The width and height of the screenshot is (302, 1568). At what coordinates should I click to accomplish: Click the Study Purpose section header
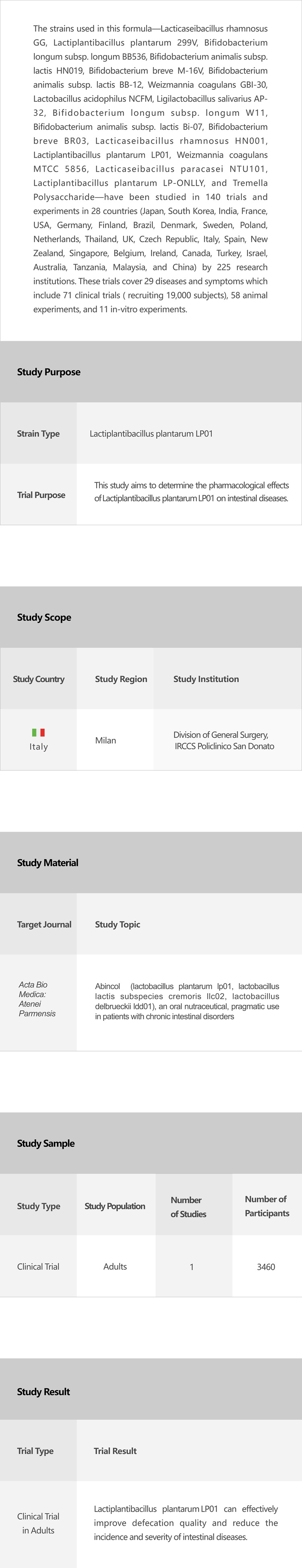tap(49, 372)
